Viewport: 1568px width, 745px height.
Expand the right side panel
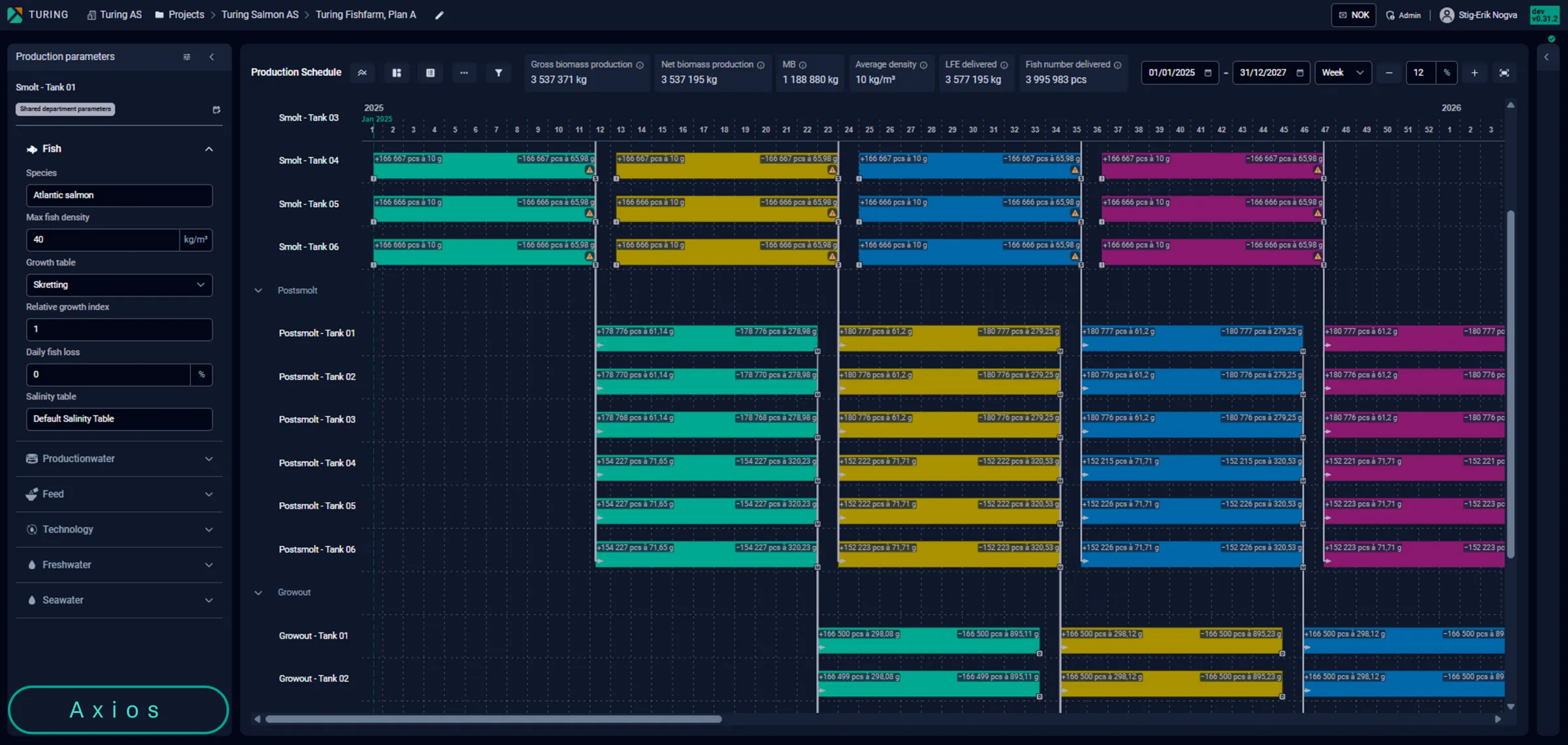click(x=1546, y=57)
